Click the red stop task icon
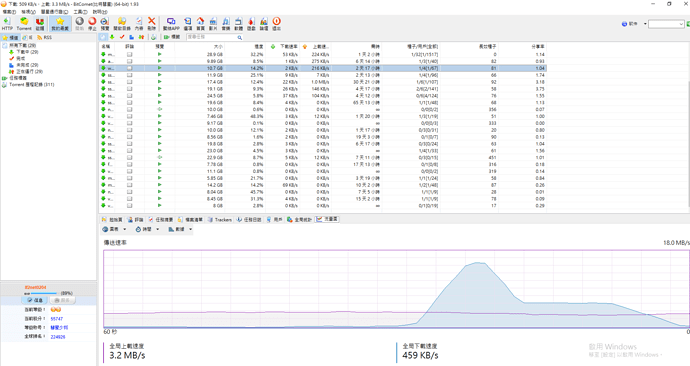 pyautogui.click(x=92, y=23)
